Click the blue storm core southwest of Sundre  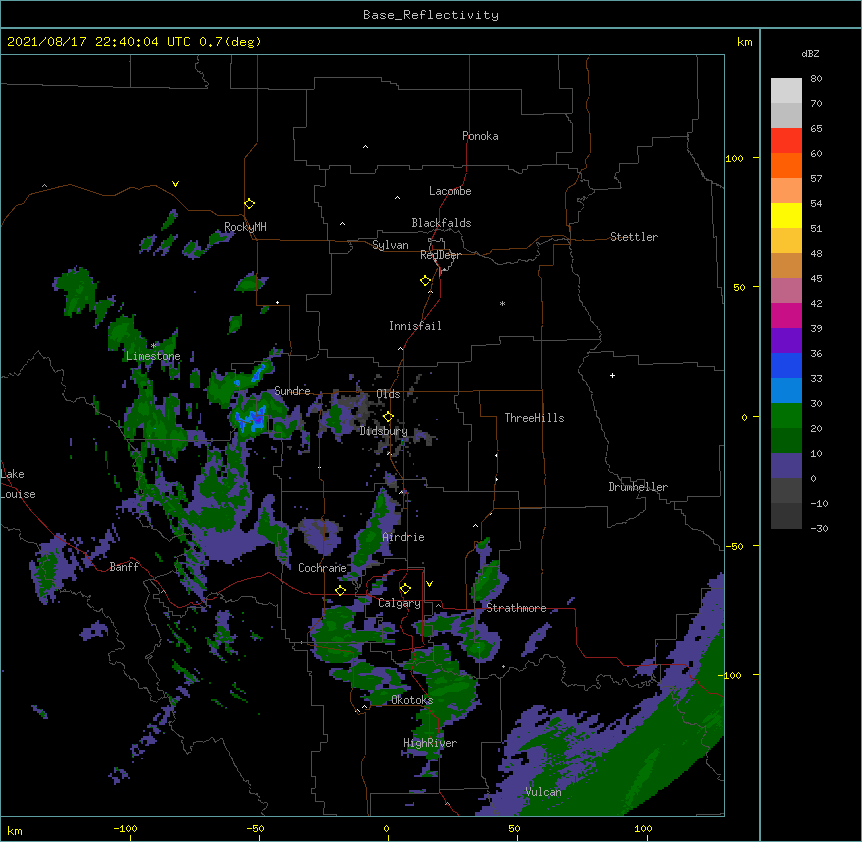coord(255,419)
